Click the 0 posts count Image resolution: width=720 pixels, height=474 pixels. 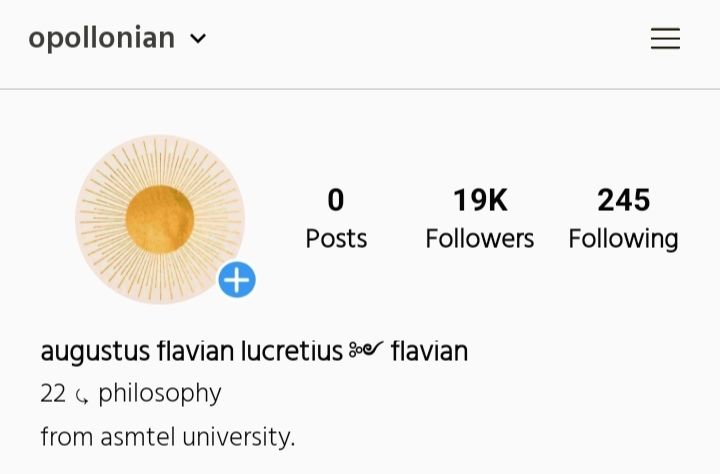(x=336, y=201)
